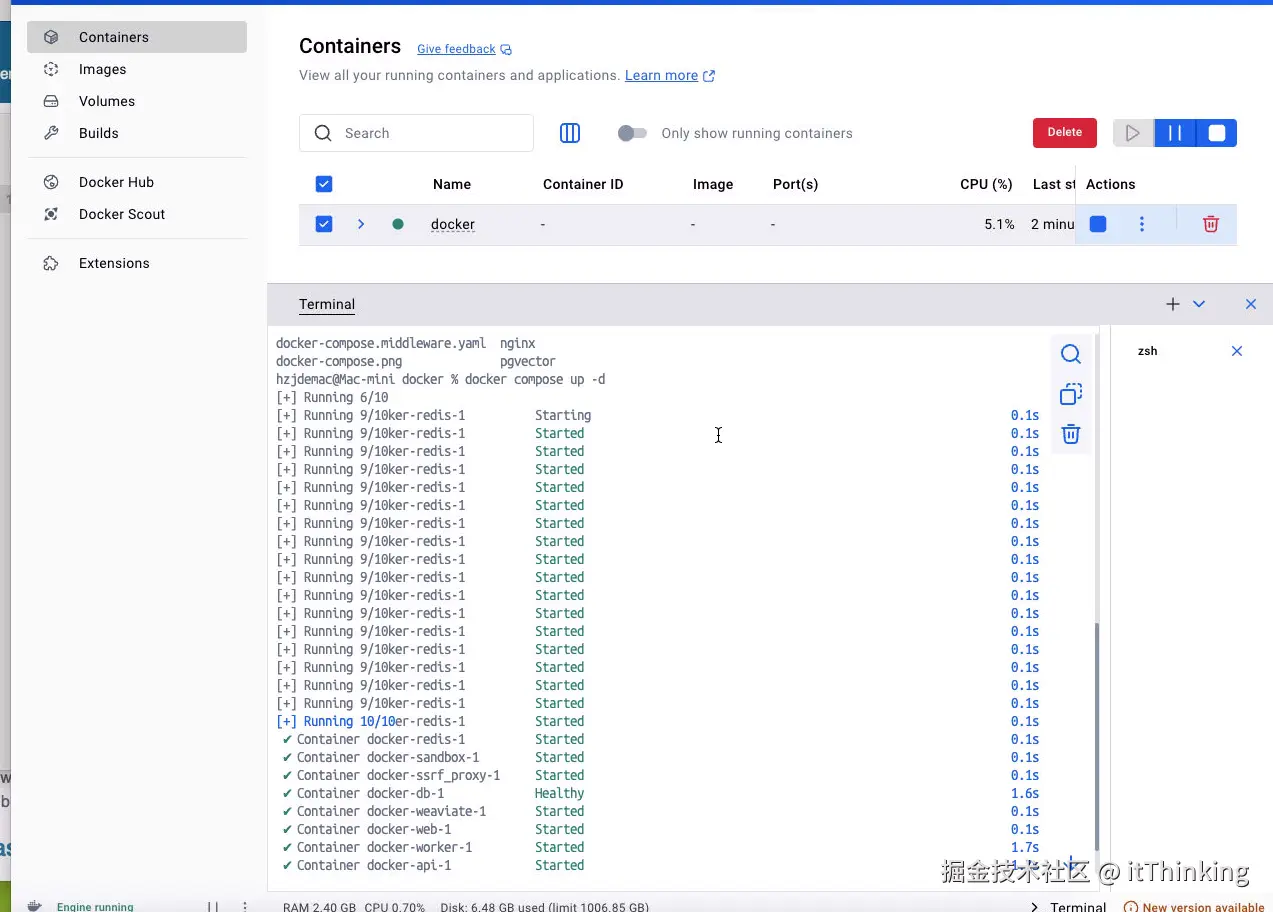
Task: Click the Image column header
Action: pos(713,184)
